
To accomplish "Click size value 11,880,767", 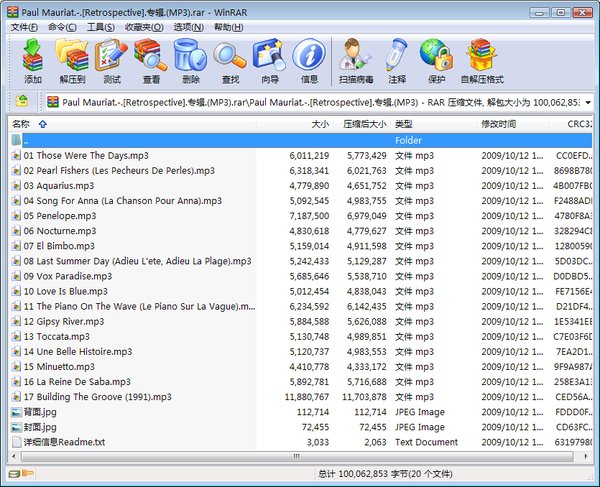I will [307, 397].
